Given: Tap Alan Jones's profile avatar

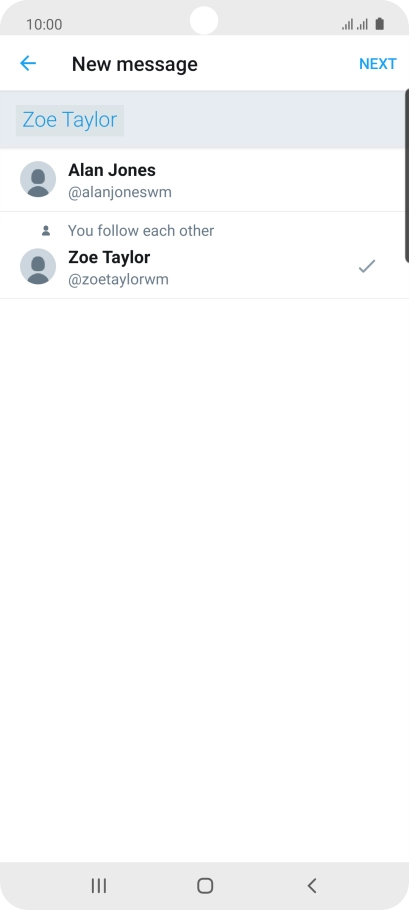Looking at the screenshot, I should [38, 179].
